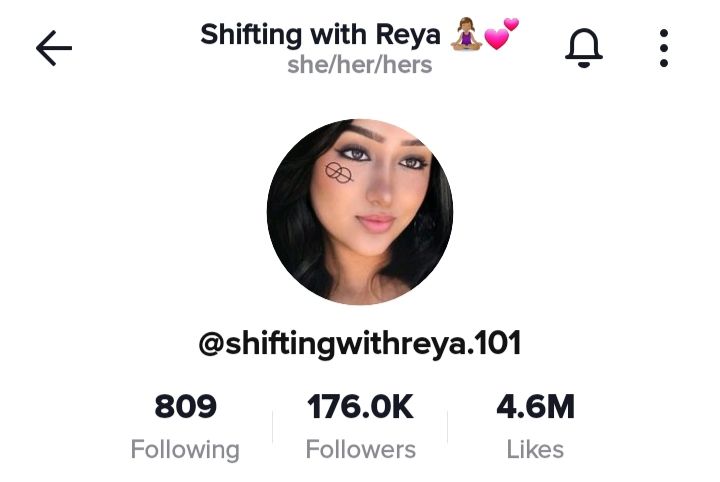Tap the infinity symbol on avatar's cheek
Image resolution: width=720 pixels, height=482 pixels.
pyautogui.click(x=339, y=173)
